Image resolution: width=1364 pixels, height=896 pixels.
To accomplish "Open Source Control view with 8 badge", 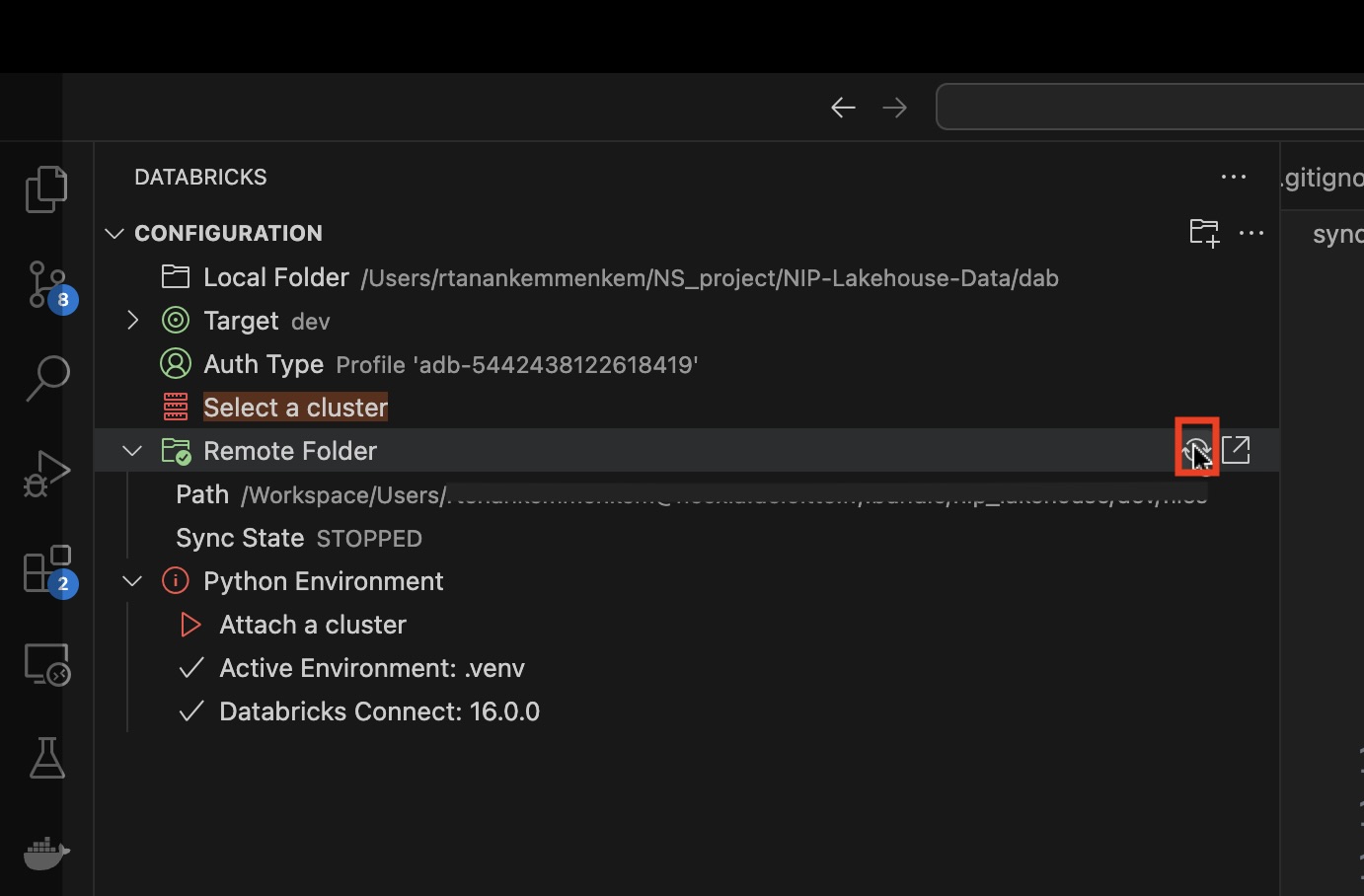I will (x=49, y=286).
